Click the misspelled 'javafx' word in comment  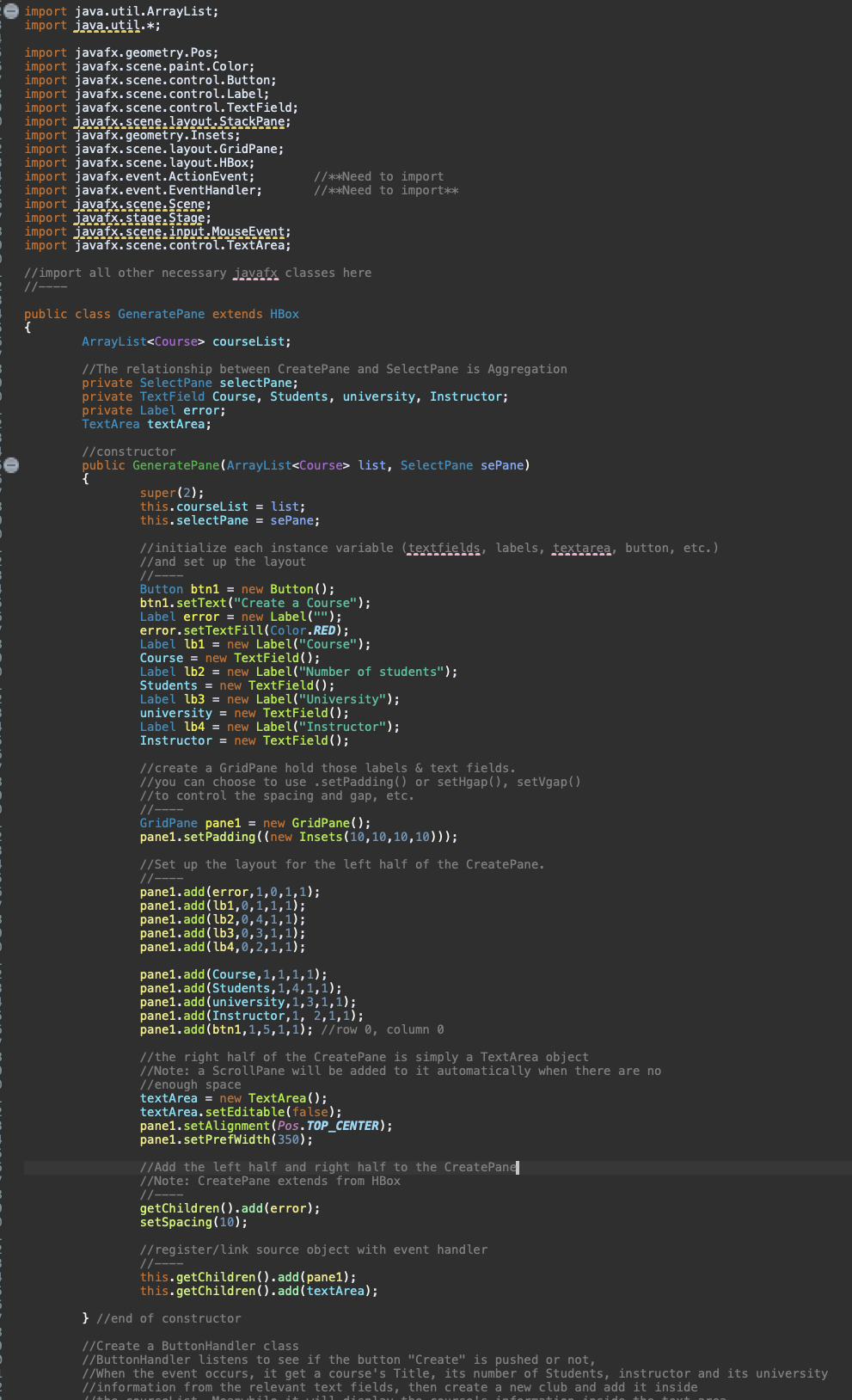click(255, 273)
